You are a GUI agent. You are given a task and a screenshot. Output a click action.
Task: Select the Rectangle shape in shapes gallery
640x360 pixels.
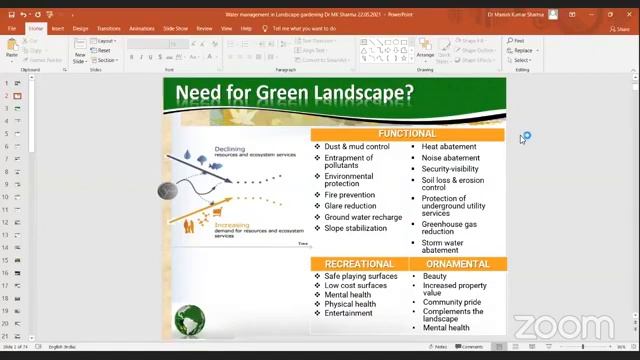click(x=388, y=42)
